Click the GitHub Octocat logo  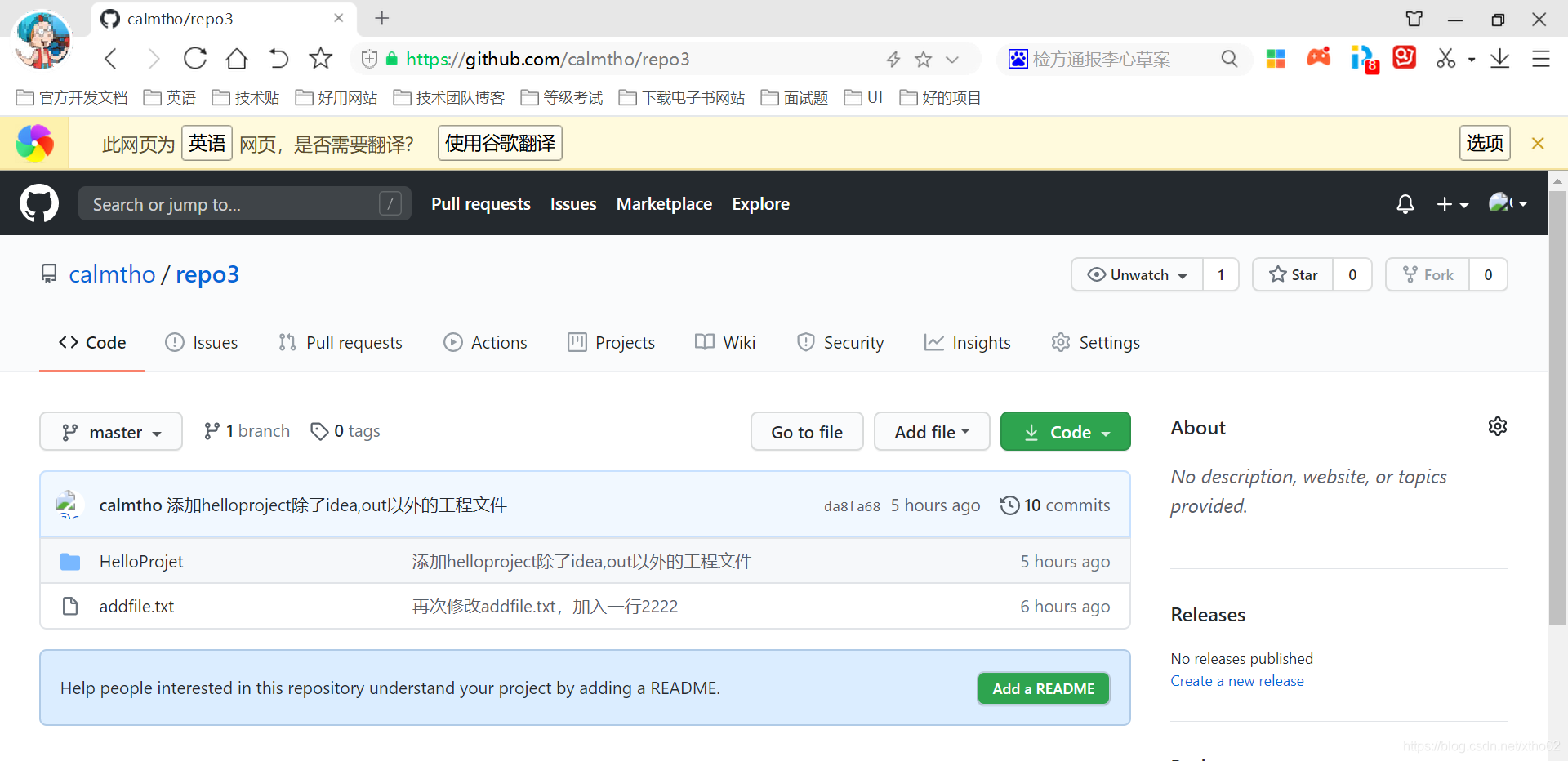click(39, 203)
